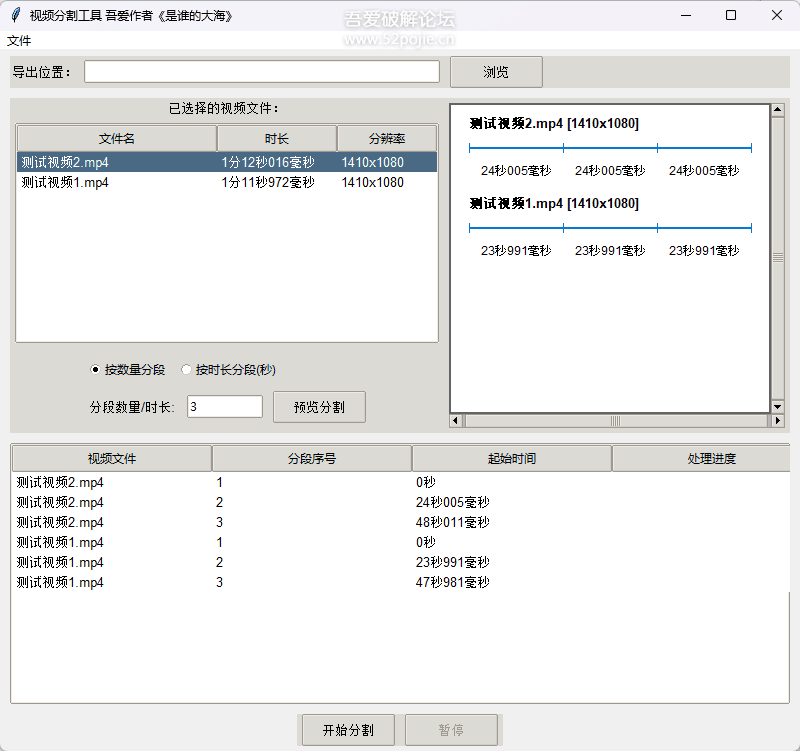Click 起始时间 column header
The height and width of the screenshot is (751, 800).
pos(512,459)
